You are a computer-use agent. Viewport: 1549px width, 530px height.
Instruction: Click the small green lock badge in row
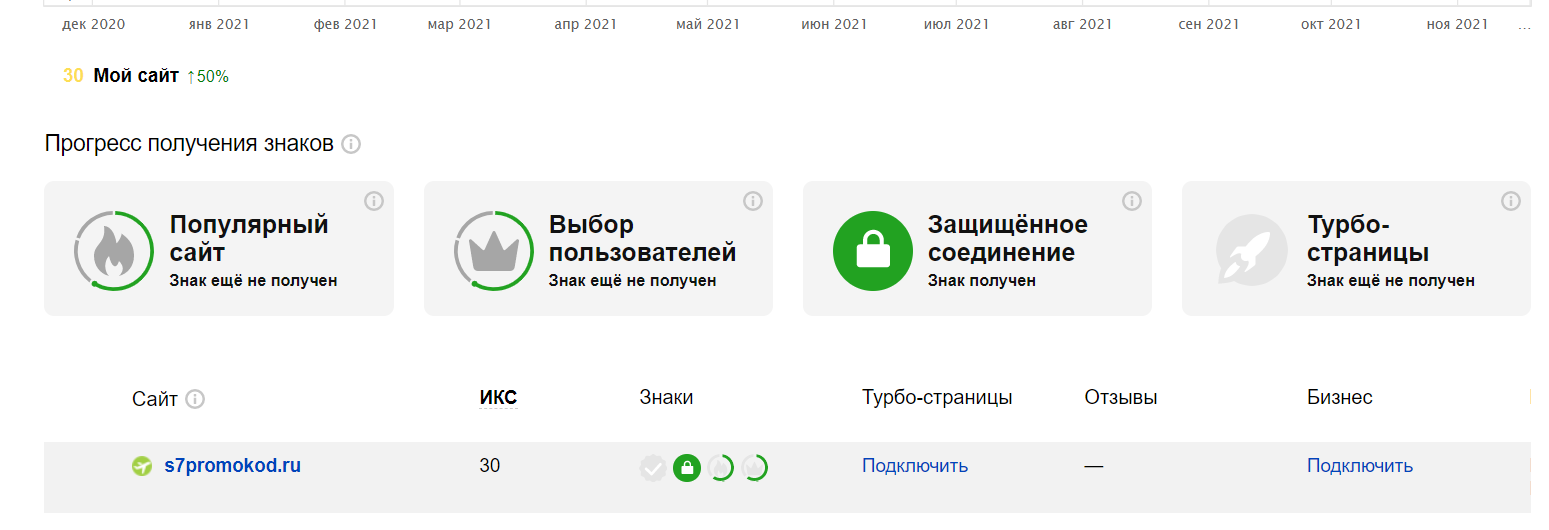(x=687, y=467)
